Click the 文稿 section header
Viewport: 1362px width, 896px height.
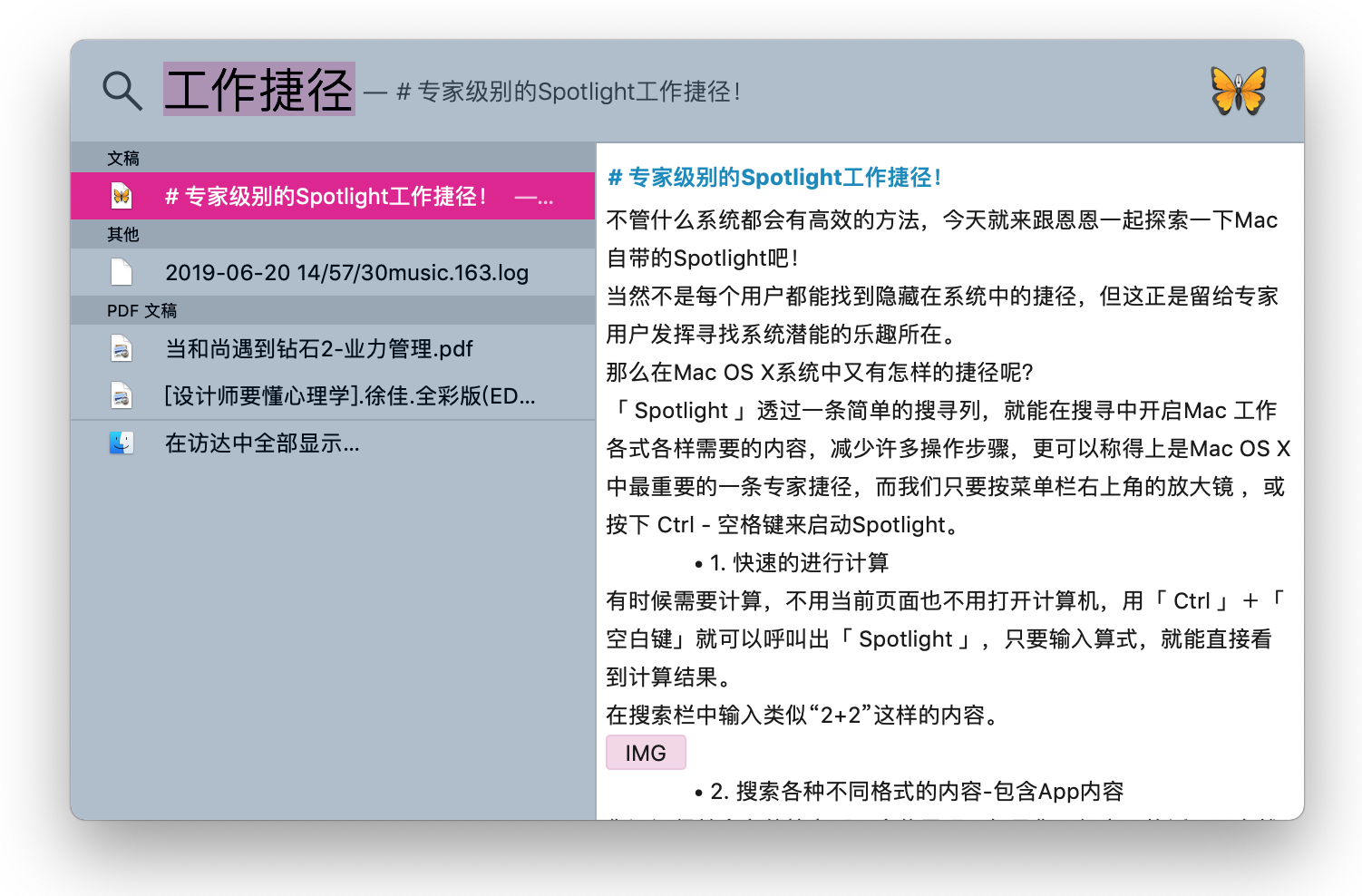coord(333,158)
